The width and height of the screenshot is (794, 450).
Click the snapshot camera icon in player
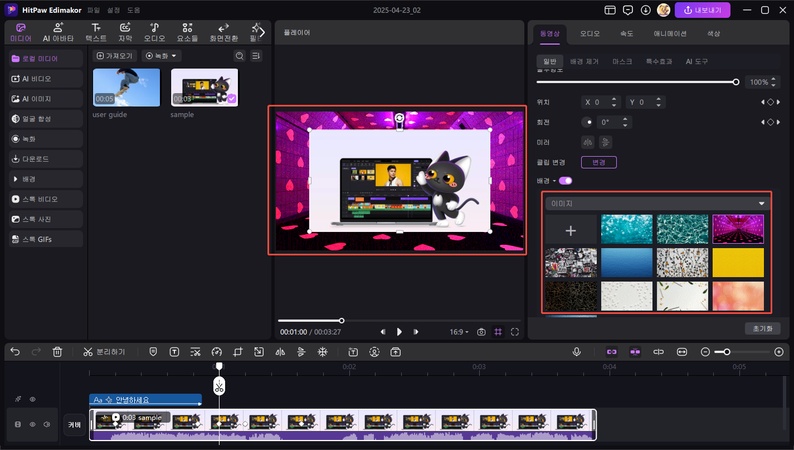point(481,332)
